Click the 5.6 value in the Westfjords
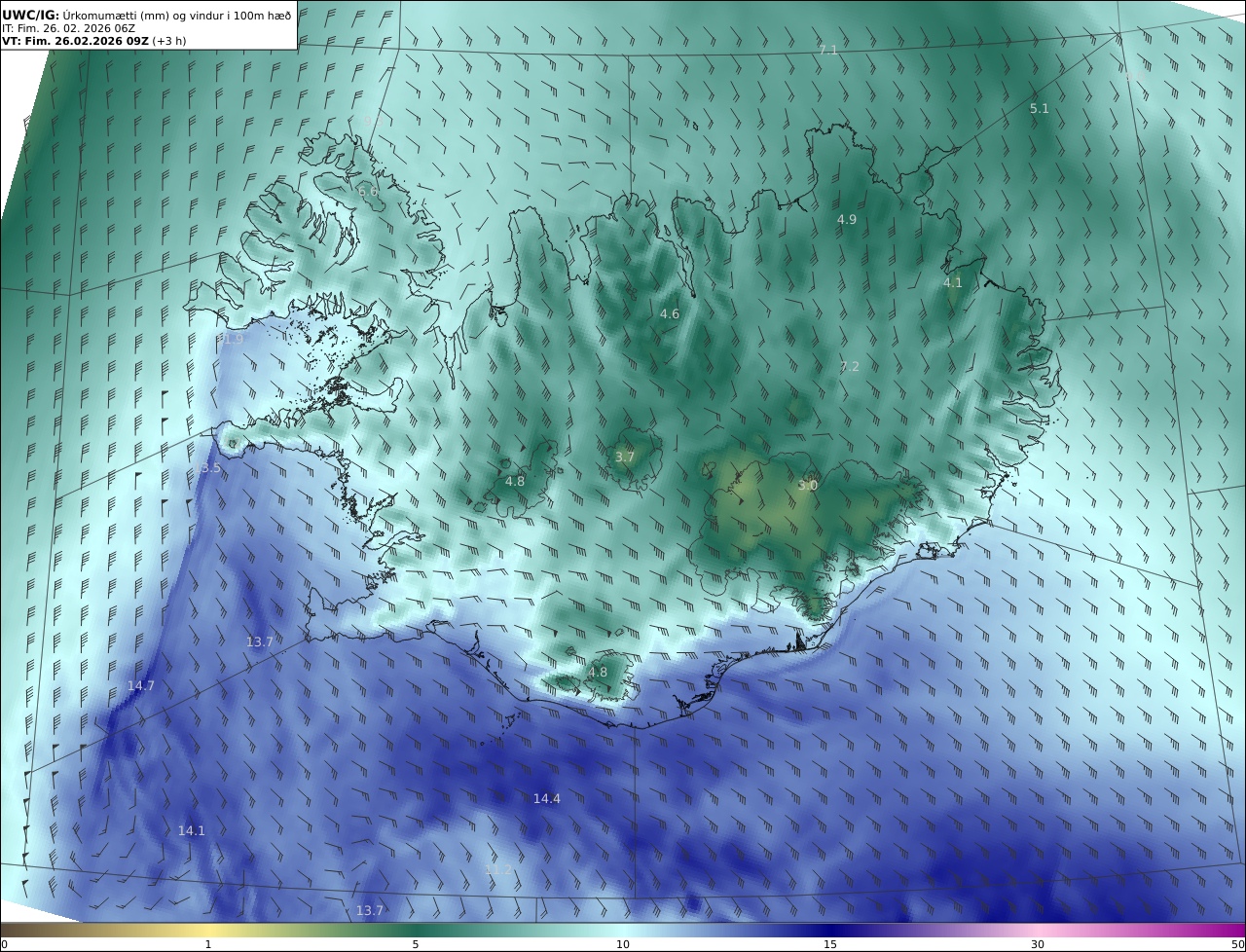This screenshot has width=1246, height=952. coord(368,192)
